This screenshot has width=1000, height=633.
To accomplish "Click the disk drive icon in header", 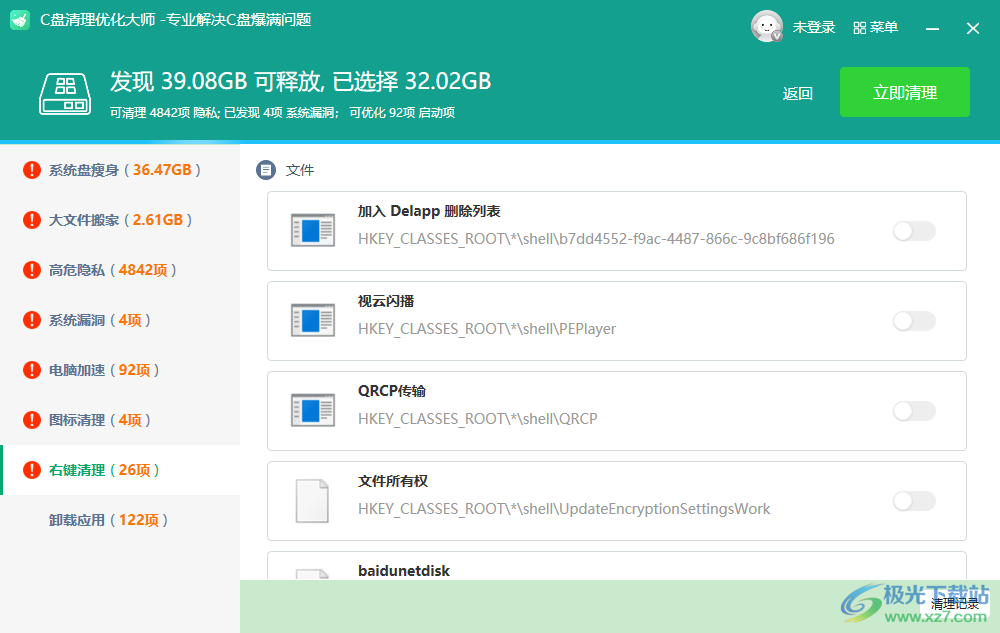I will pos(66,92).
